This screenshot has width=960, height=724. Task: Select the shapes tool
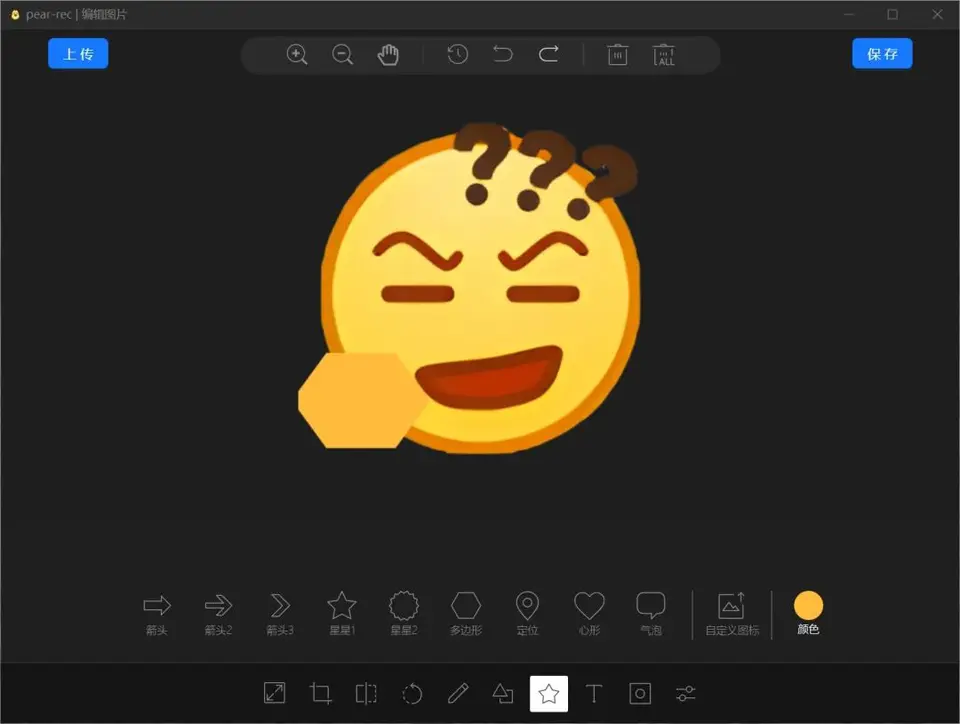tap(503, 693)
